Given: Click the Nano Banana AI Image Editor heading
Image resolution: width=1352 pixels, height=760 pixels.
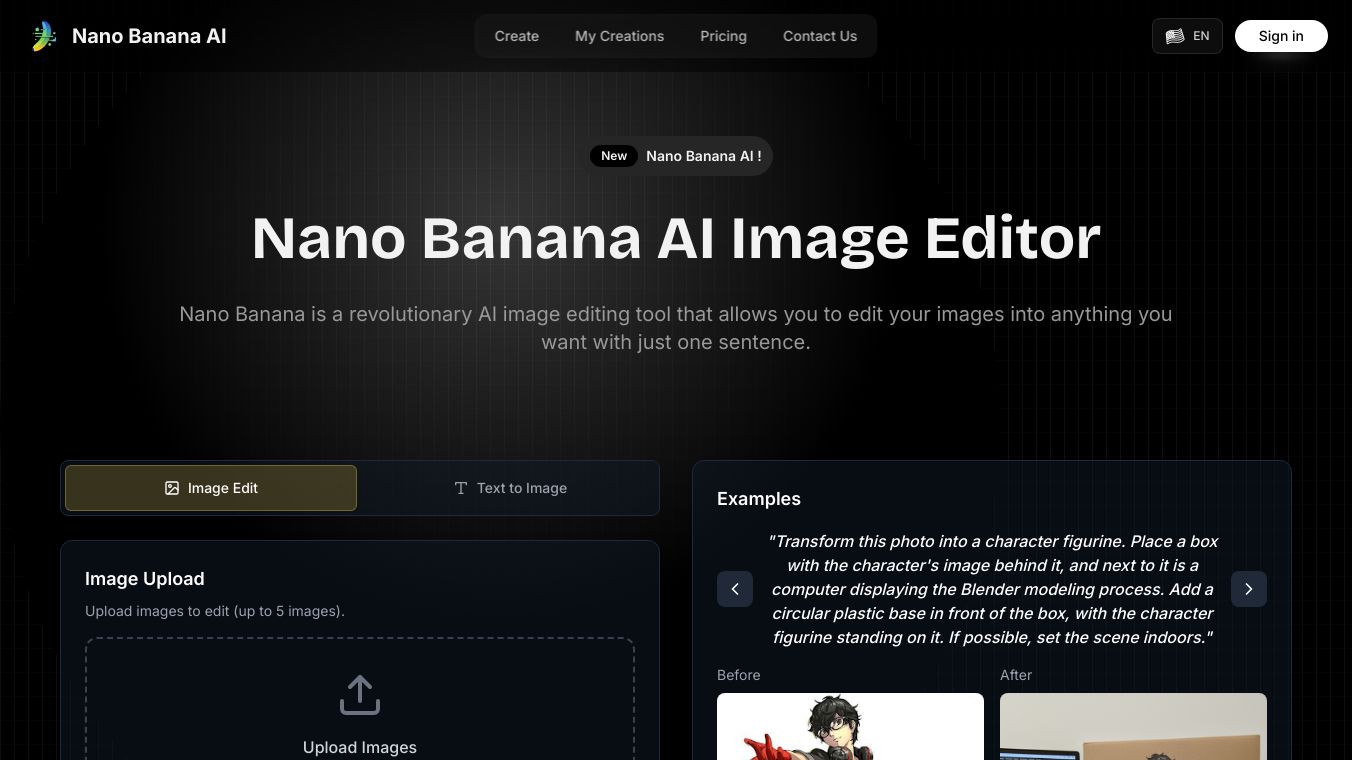Looking at the screenshot, I should (676, 238).
